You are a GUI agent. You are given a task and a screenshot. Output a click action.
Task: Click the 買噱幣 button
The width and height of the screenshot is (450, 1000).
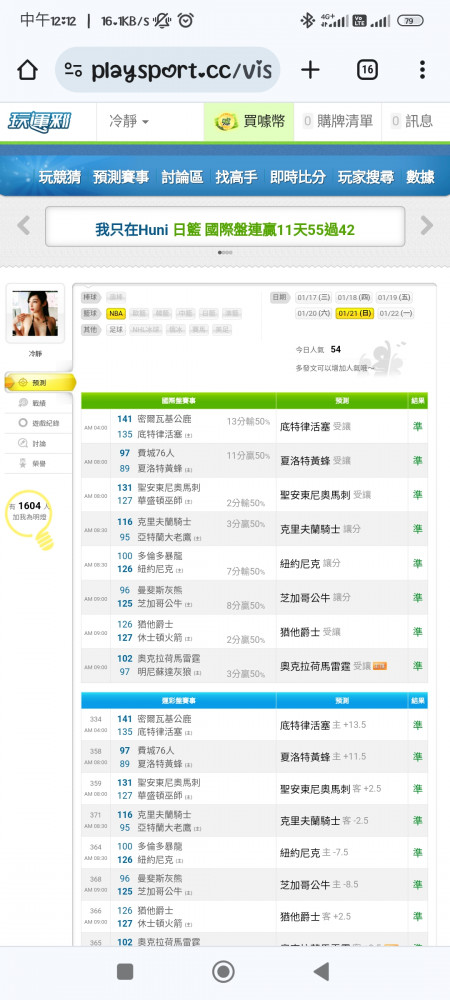[249, 121]
